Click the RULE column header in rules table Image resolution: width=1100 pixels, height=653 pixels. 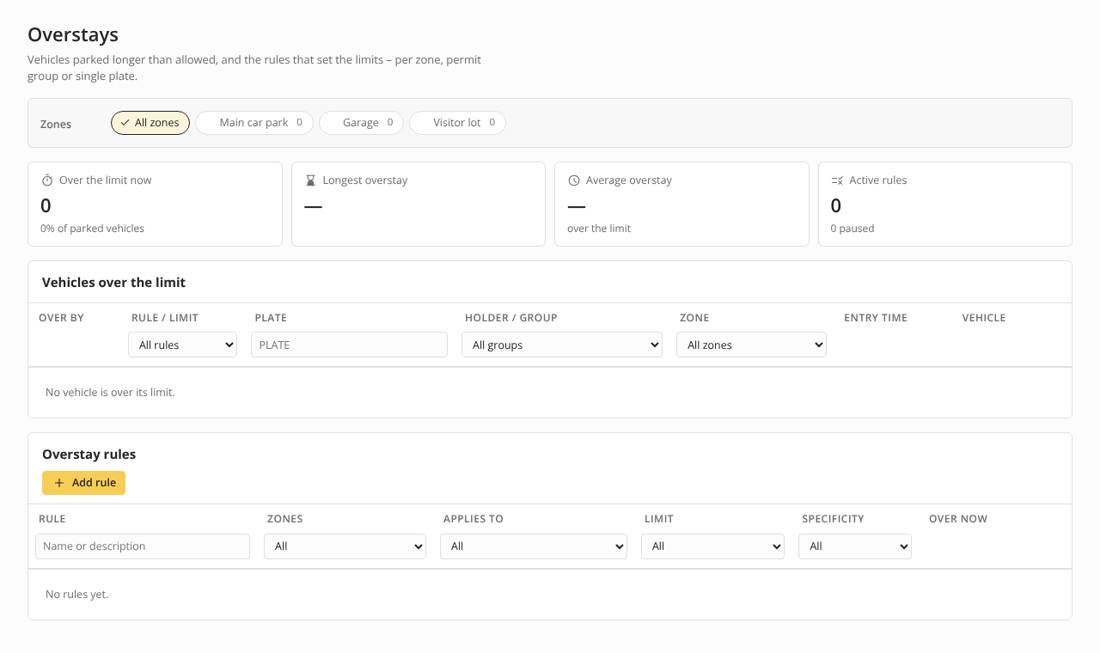tap(52, 519)
